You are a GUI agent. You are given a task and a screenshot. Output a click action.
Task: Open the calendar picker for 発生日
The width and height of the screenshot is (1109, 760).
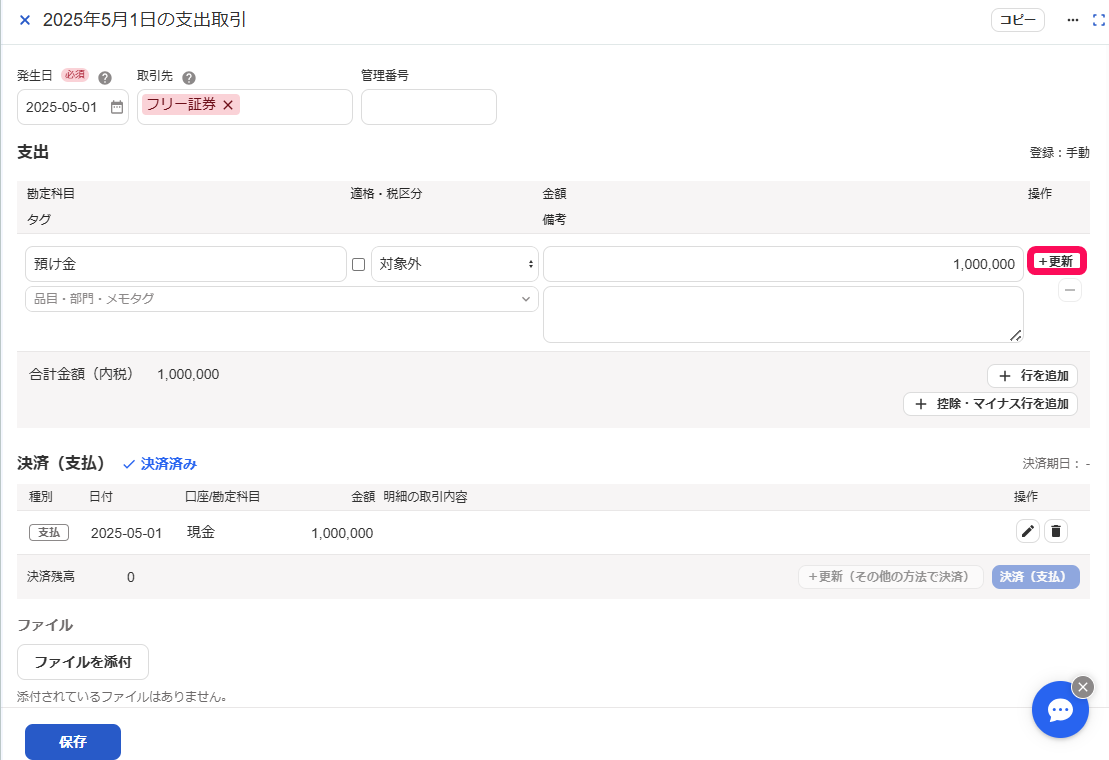[x=117, y=107]
